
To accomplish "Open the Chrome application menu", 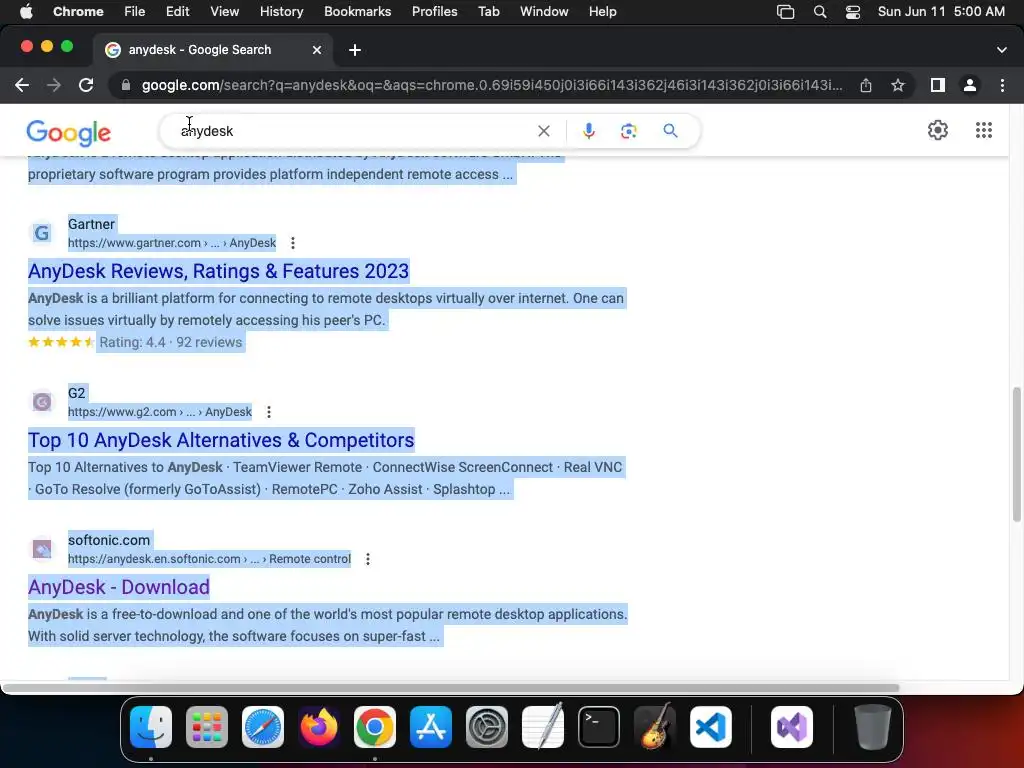I will 78,12.
